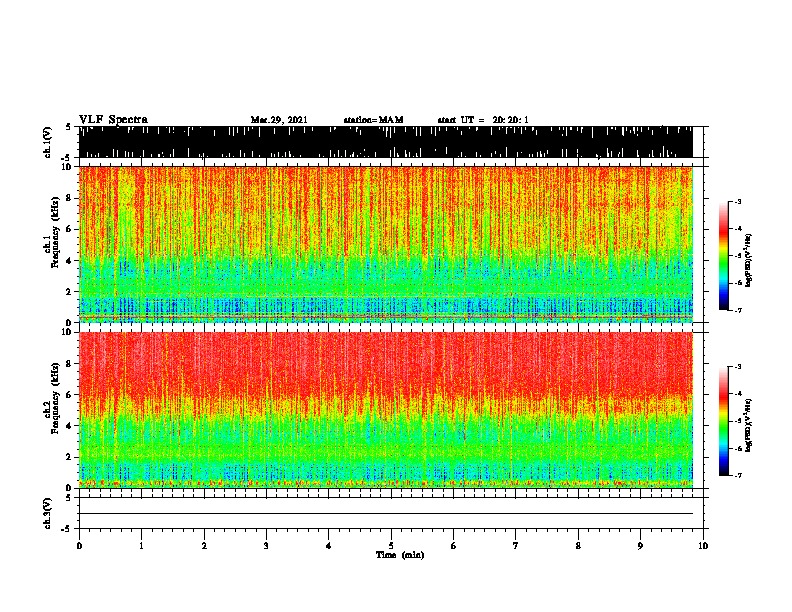Screen dimensions: 792x612
Task: Click time axis tick label "4"
Action: coord(329,546)
